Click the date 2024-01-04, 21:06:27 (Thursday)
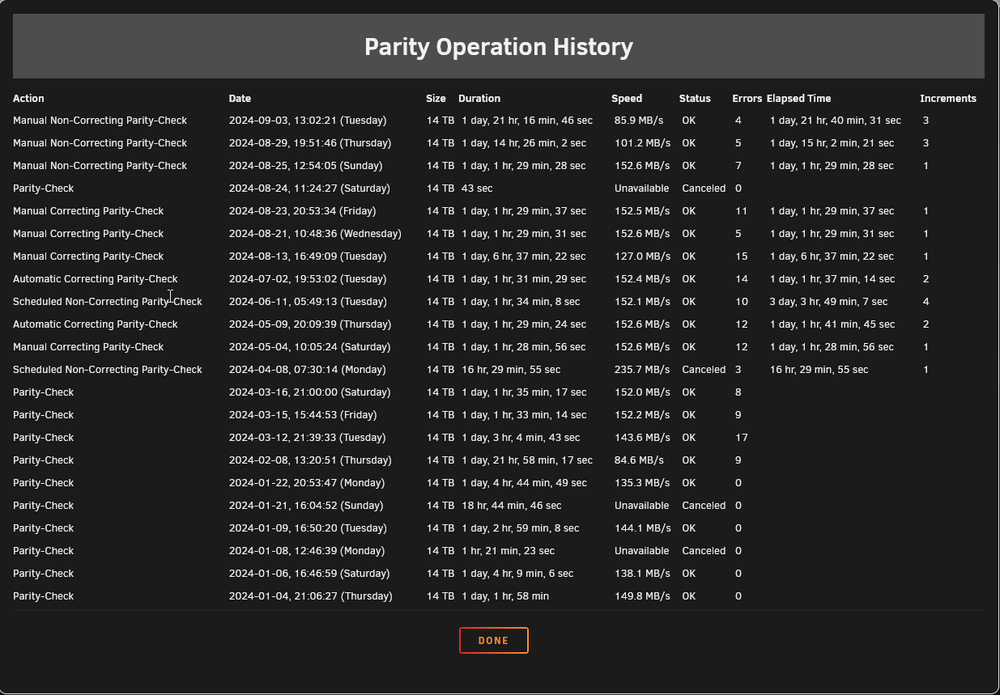This screenshot has height=695, width=1000. click(311, 596)
